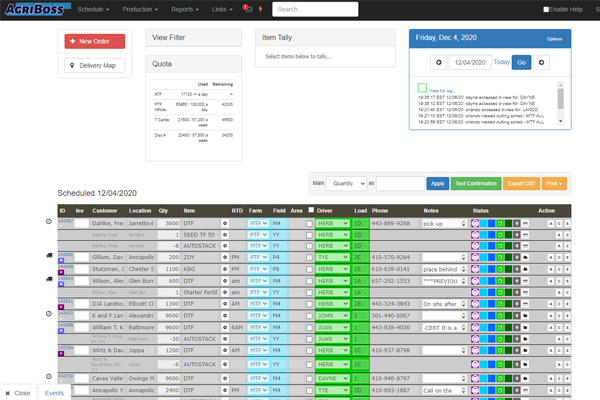Click C action button in Gillum row
Screen dimensions: 600x400
tap(559, 257)
